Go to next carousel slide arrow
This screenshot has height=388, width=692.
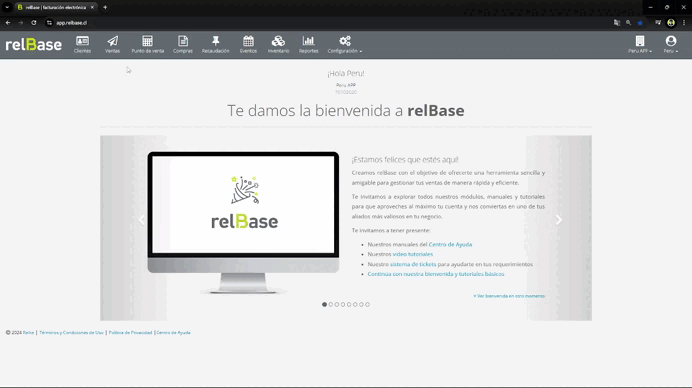pos(559,220)
